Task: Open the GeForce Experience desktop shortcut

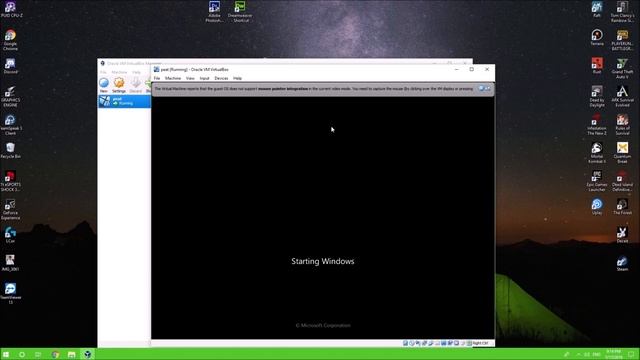Action: 10,209
